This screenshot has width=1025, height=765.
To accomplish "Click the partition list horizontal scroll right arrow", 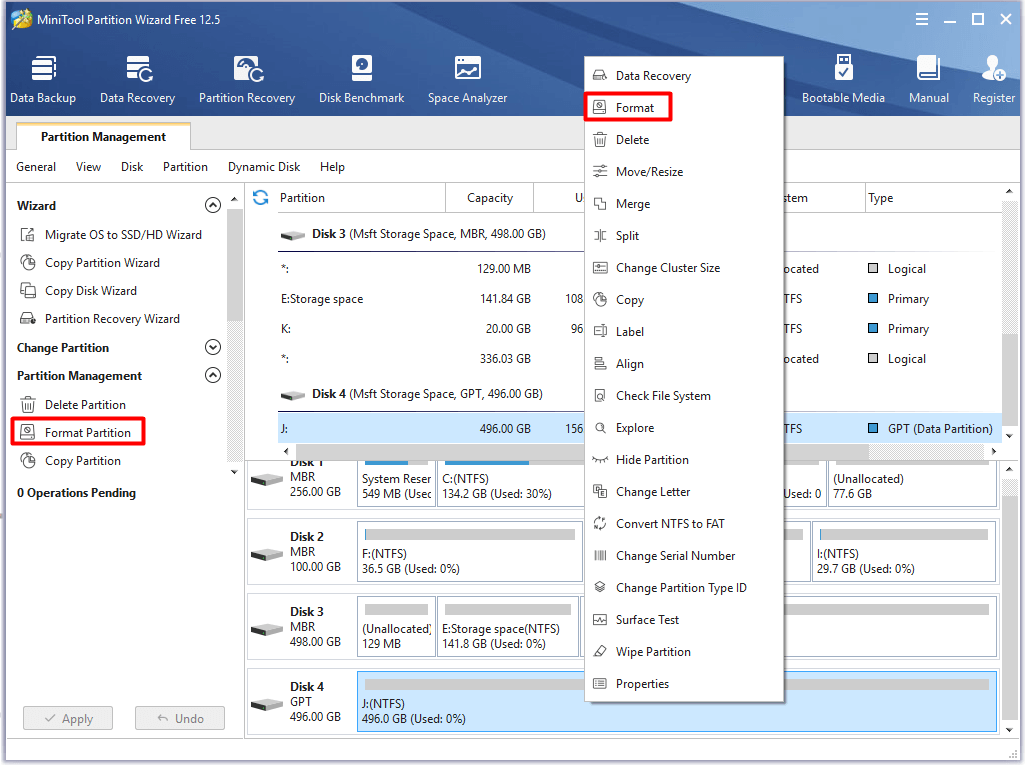I will coord(994,450).
